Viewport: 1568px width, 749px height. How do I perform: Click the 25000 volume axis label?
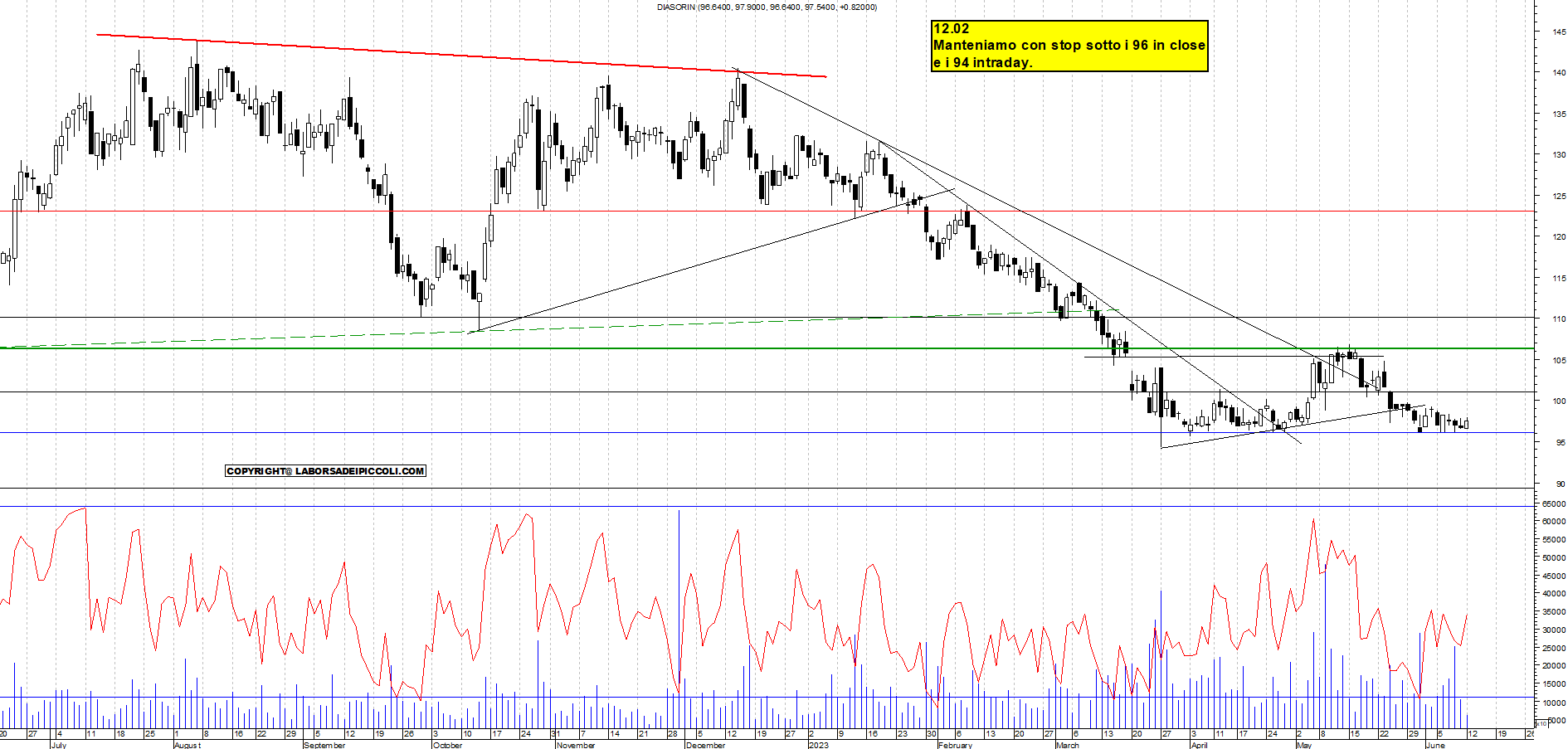[x=1554, y=649]
